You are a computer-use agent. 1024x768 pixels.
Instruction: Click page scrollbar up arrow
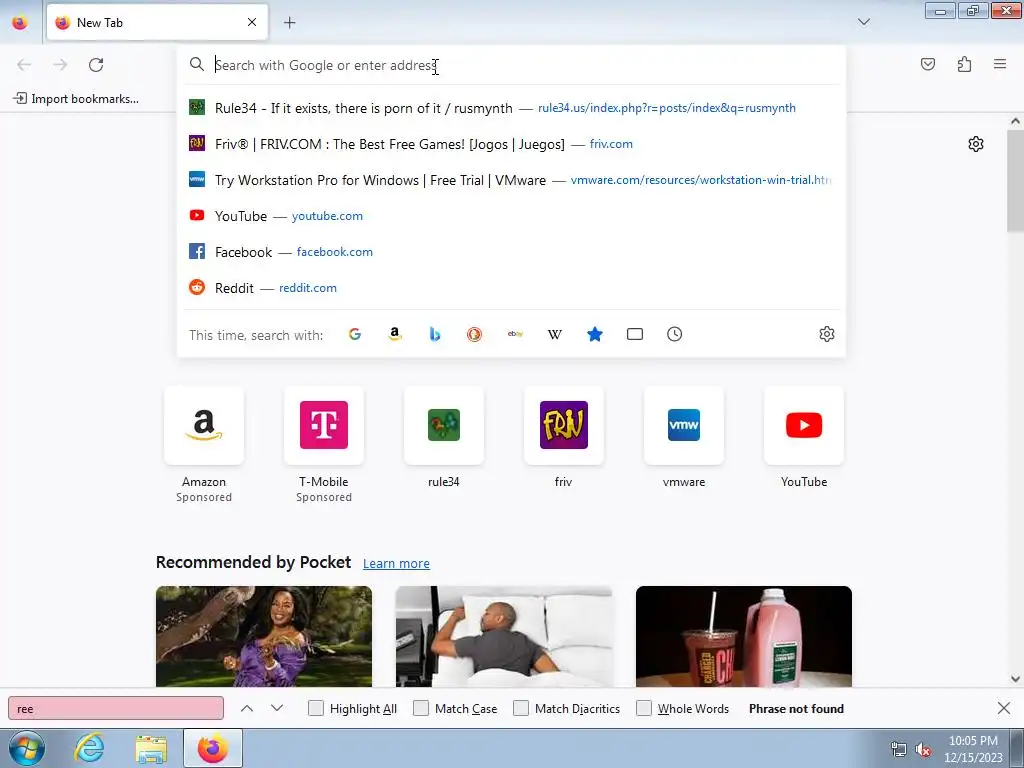click(1015, 121)
